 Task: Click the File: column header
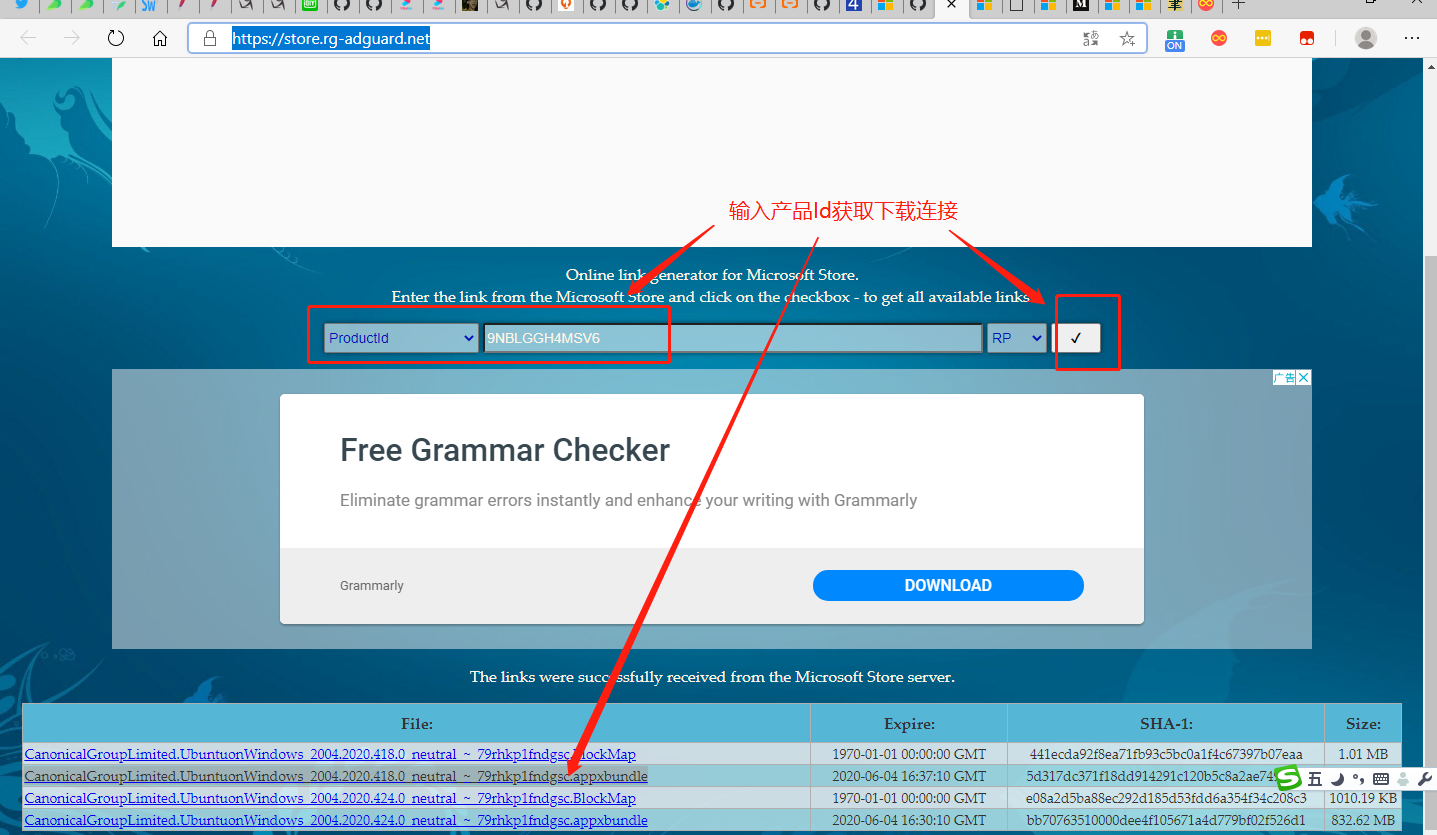point(416,723)
